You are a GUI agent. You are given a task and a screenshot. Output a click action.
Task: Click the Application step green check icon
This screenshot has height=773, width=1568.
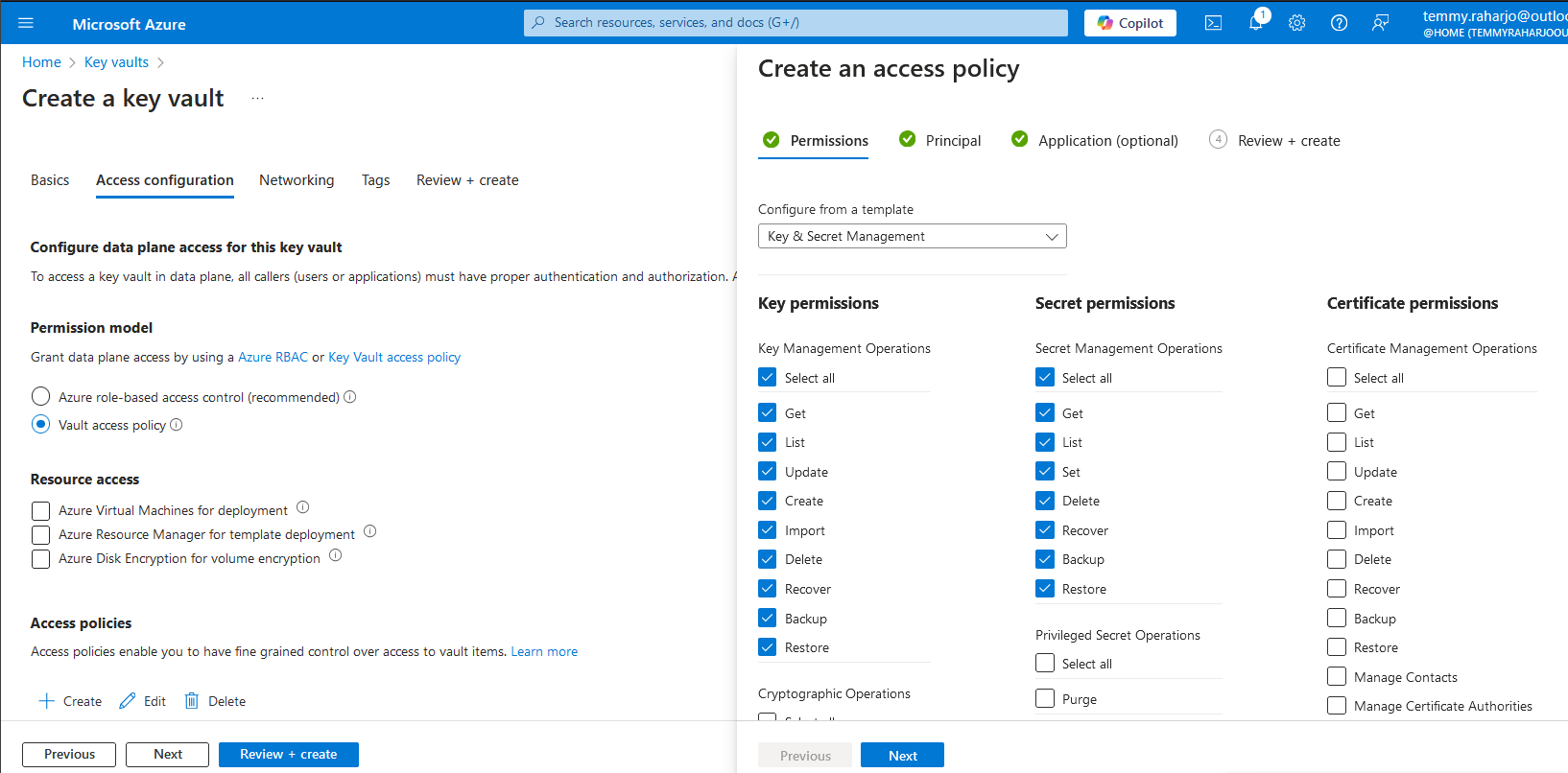(1019, 139)
